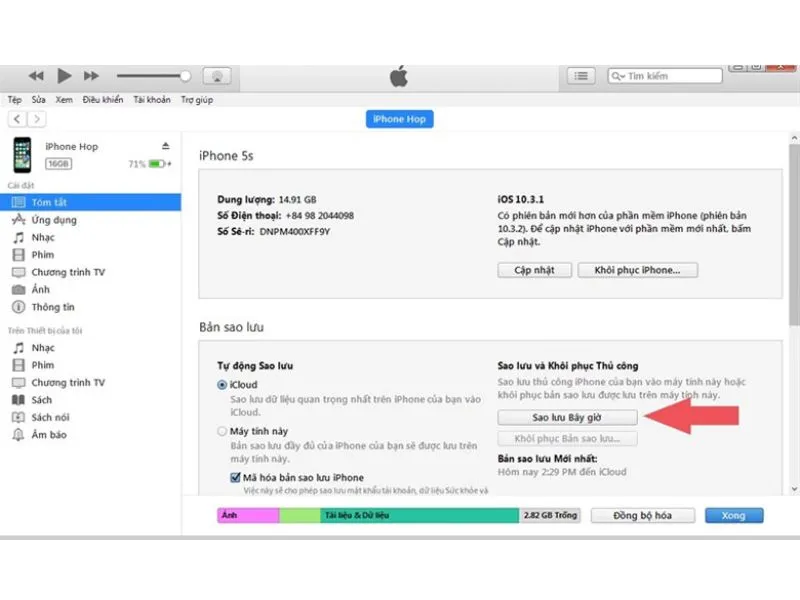
Task: Open Phim under Trên Thiết bị của tôi
Action: (42, 365)
